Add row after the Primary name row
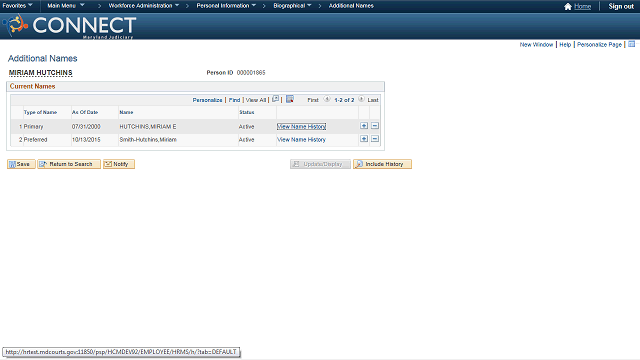 [364, 126]
